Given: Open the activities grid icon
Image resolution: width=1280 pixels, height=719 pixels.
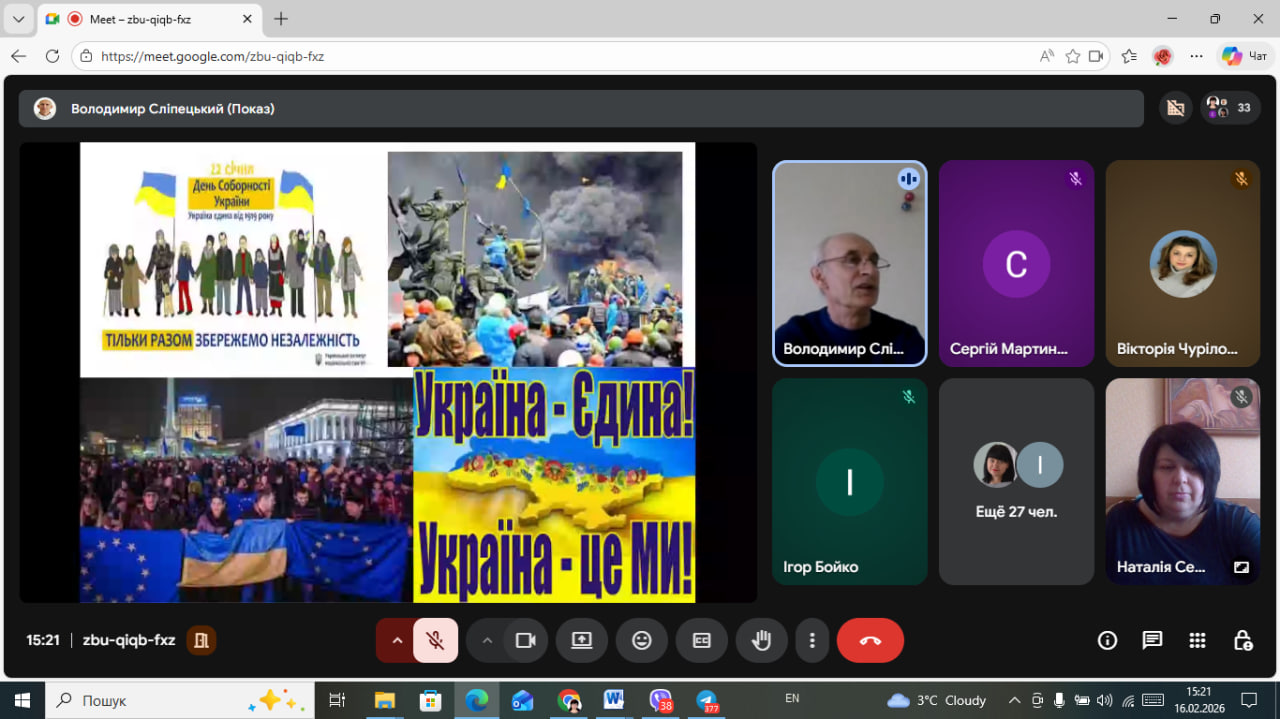Looking at the screenshot, I should [1197, 641].
